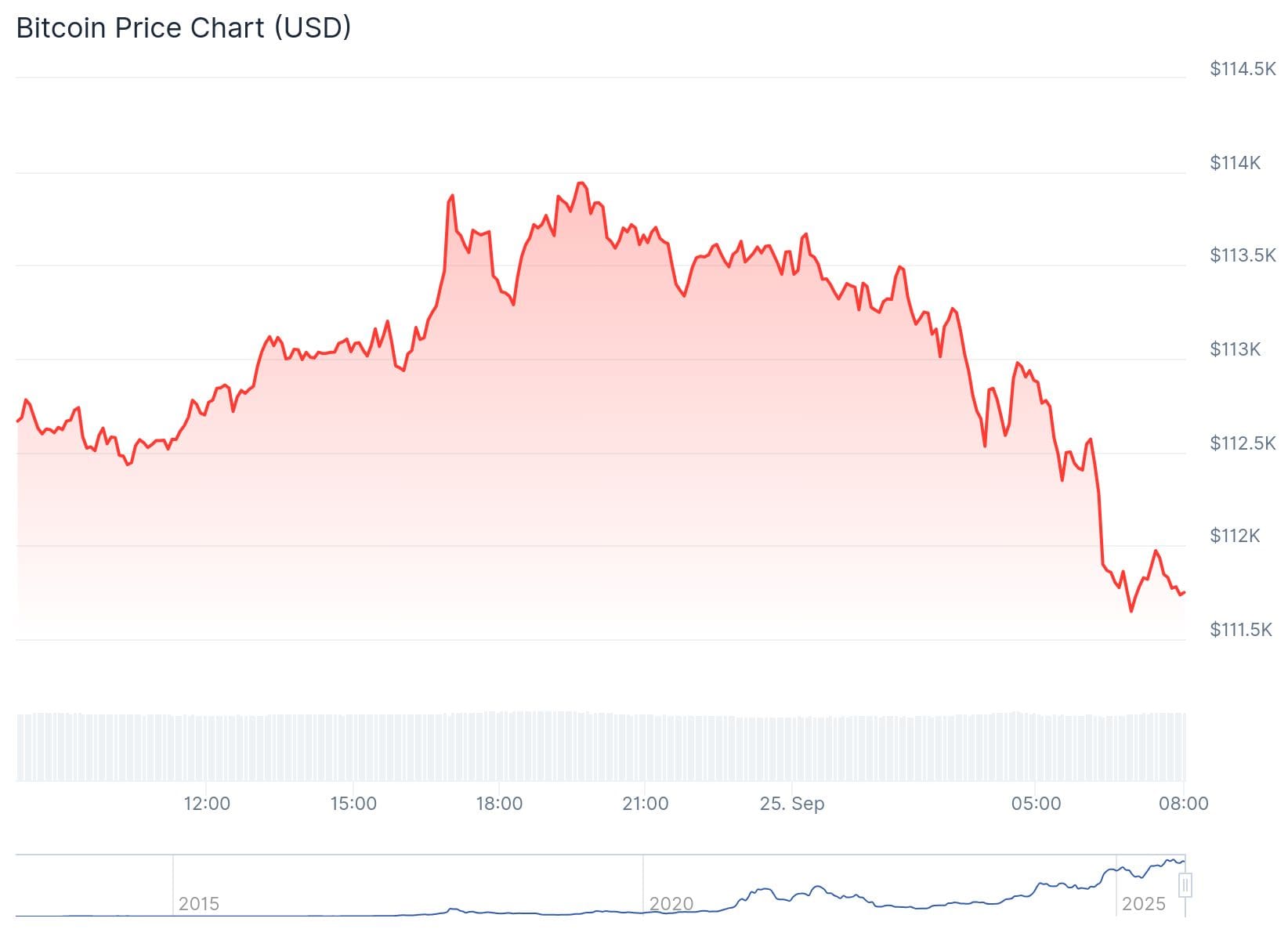Select the 25. Sep date label
The width and height of the screenshot is (1288, 940).
click(792, 804)
